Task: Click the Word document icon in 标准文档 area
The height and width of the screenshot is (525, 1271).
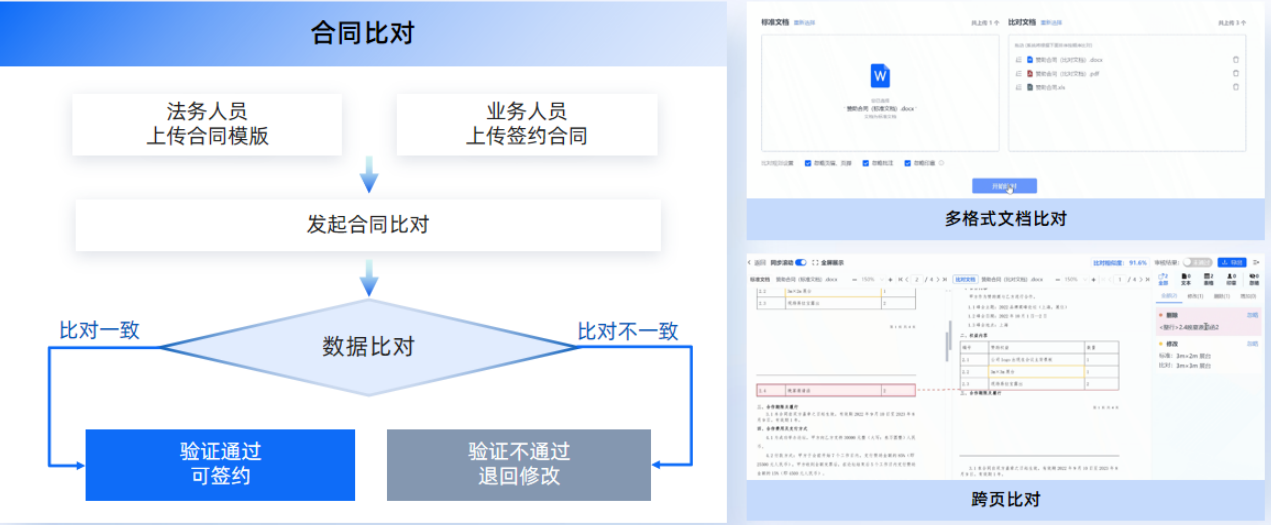Action: tap(880, 76)
